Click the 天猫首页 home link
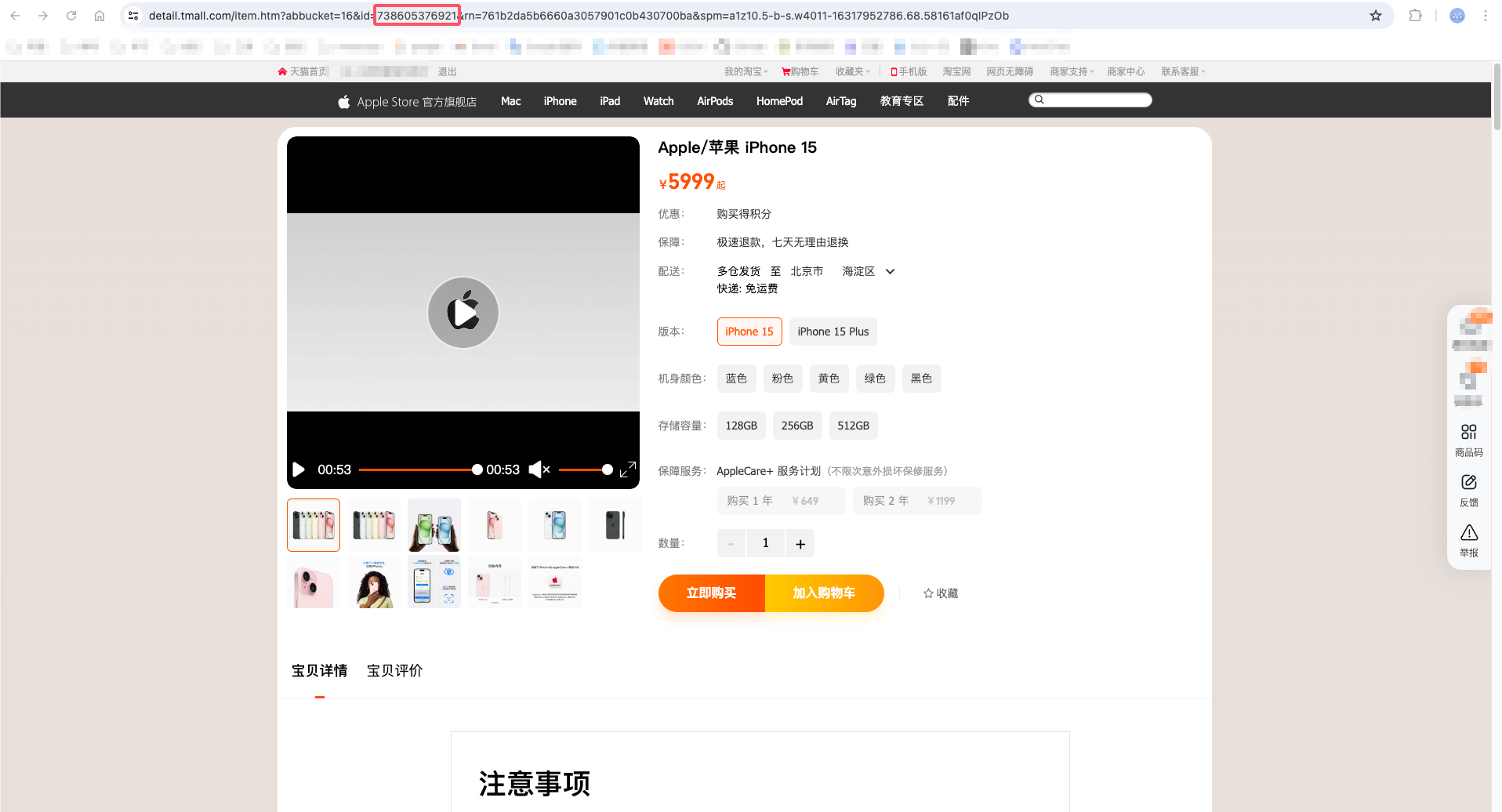 [x=303, y=71]
